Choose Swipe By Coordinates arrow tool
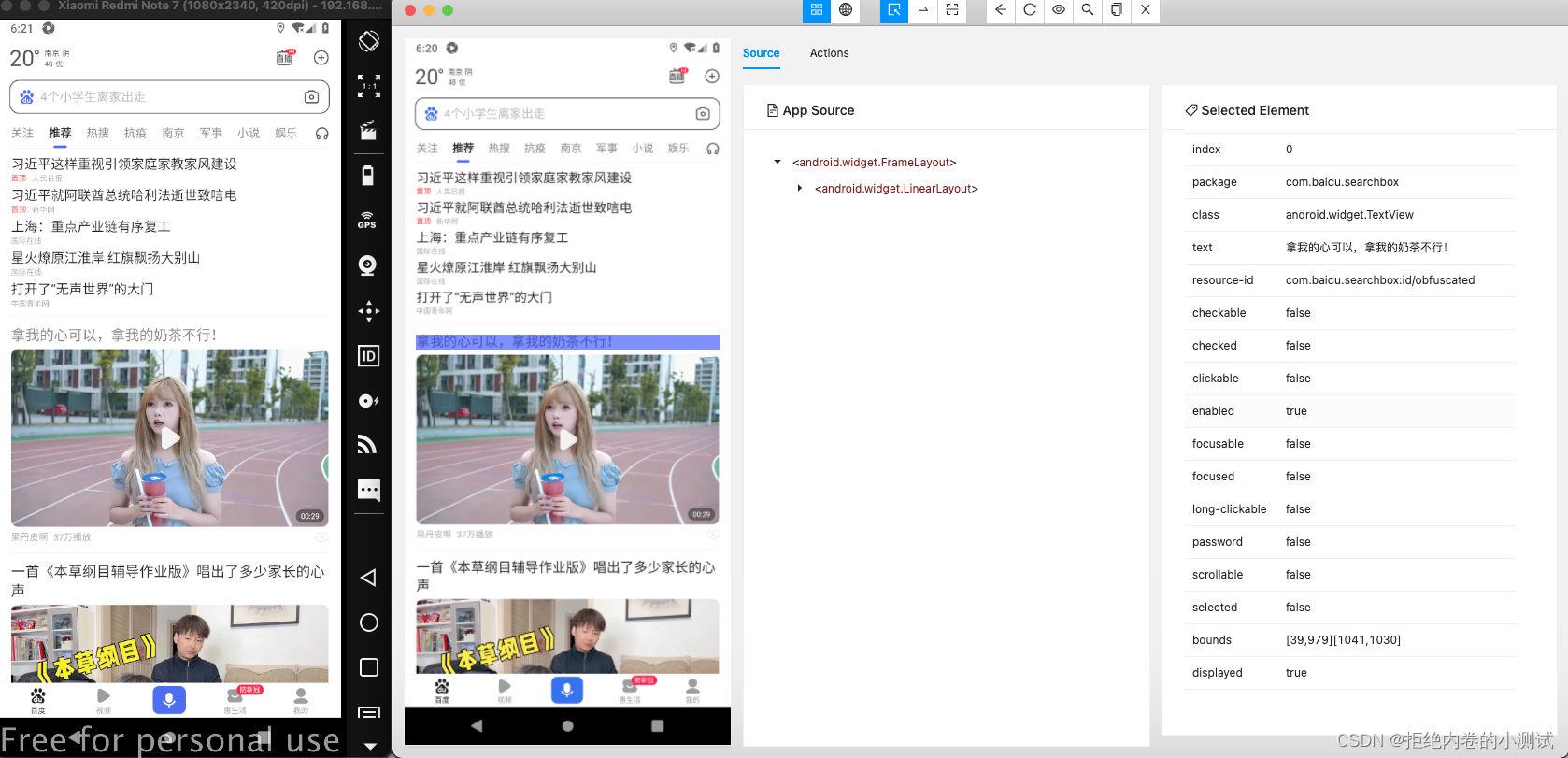 coord(923,9)
